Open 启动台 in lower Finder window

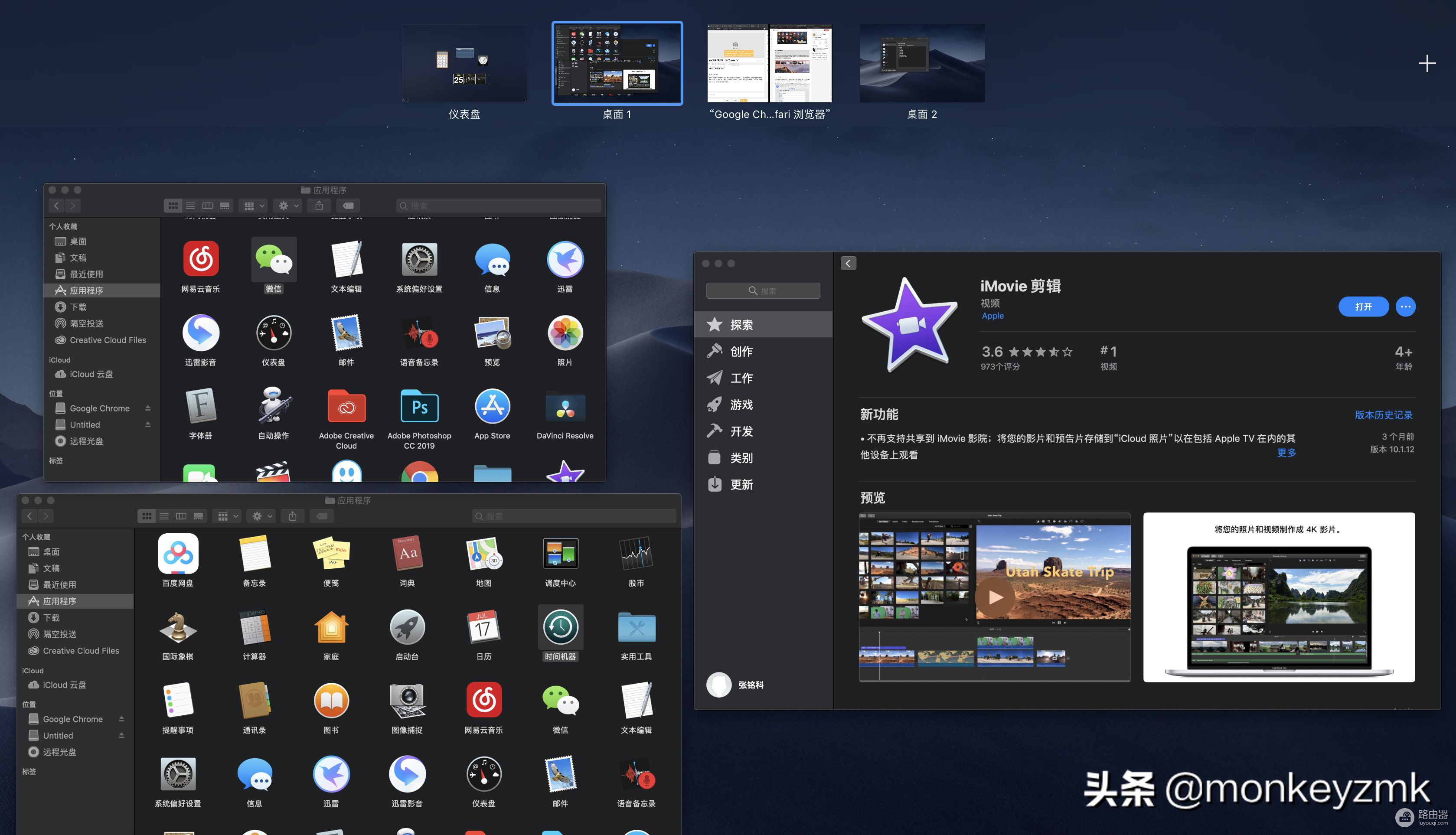[x=407, y=627]
